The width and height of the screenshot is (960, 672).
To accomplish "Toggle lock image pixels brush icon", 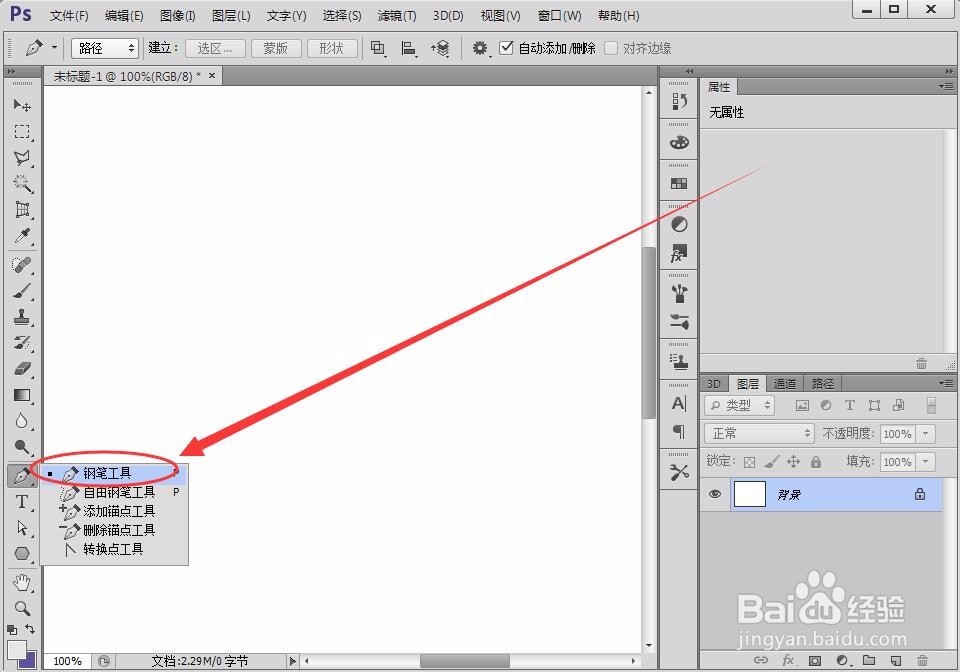I will [x=772, y=461].
